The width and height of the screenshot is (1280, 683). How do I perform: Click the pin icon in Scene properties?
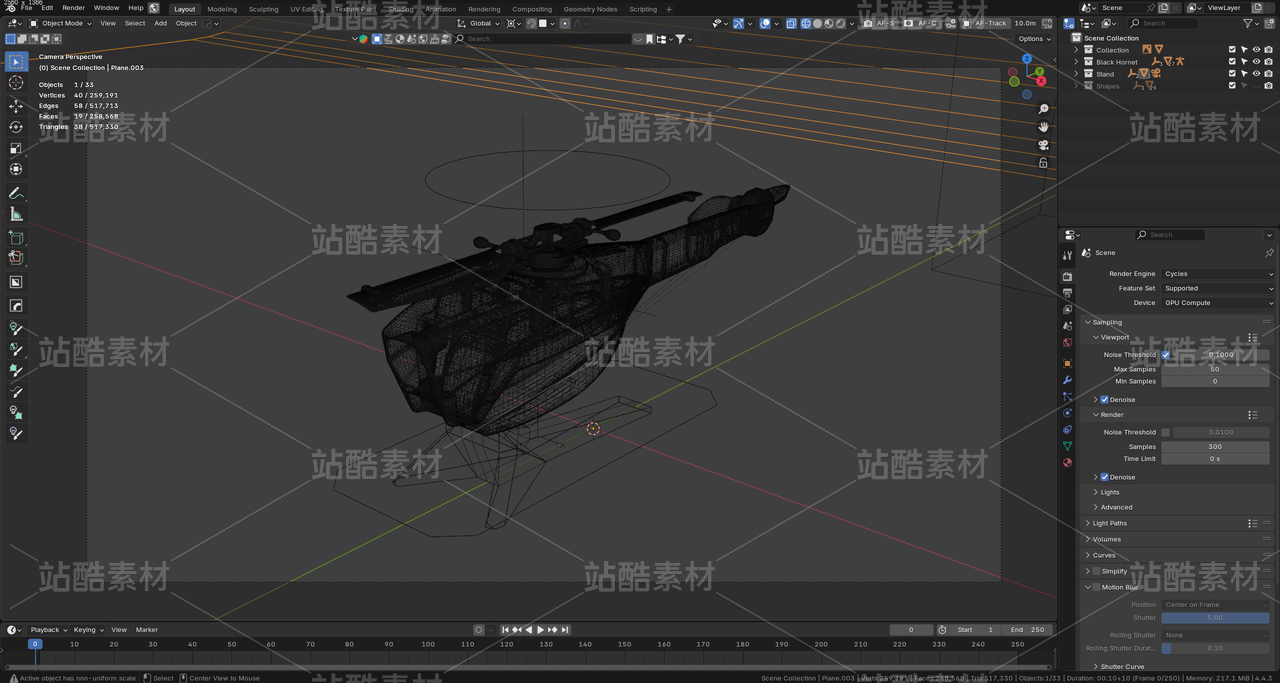(x=1269, y=253)
